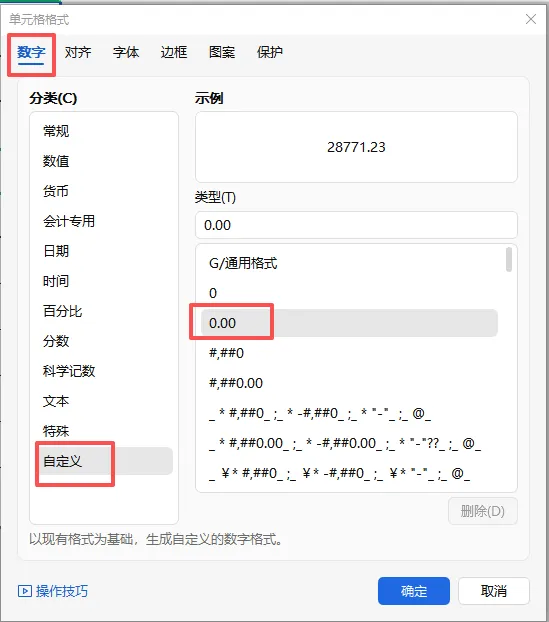Select the 常规 category

104,131
